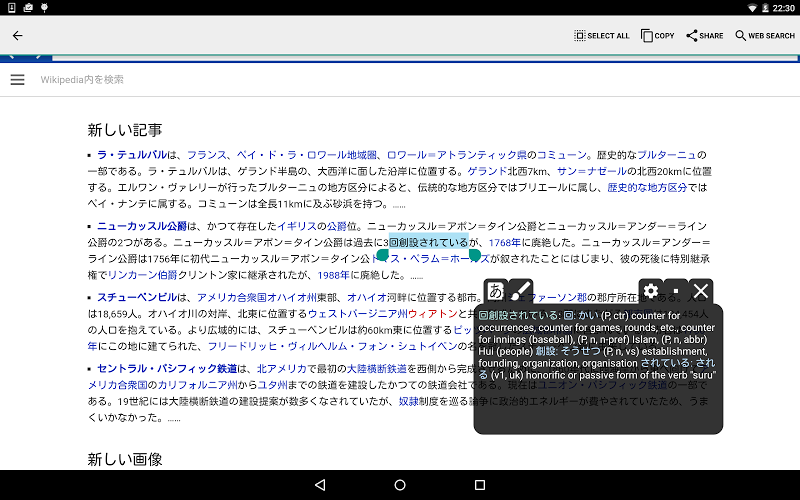Screen dimensions: 800x500
Task: Open the コミューン link
Action: point(562,155)
